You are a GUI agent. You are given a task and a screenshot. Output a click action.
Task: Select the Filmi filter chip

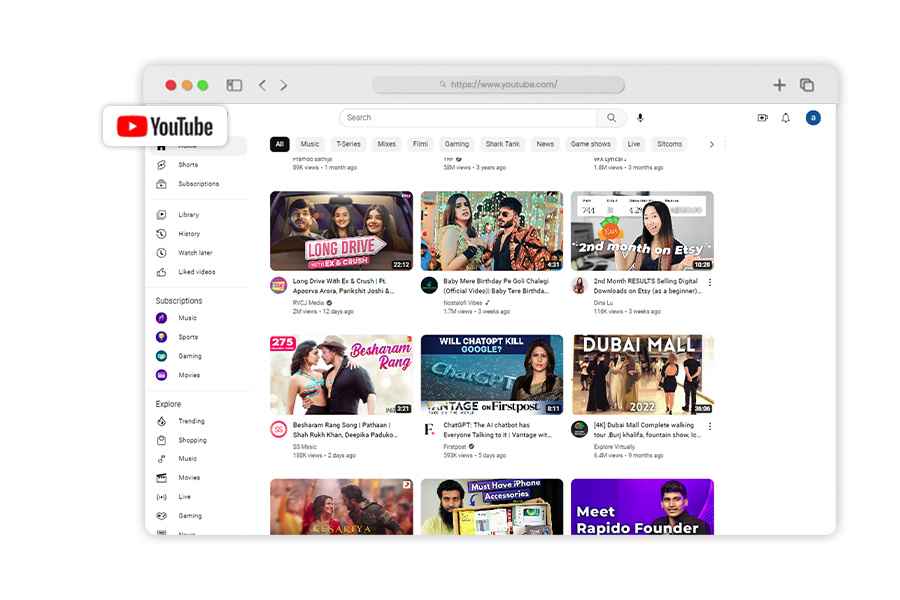pos(420,144)
